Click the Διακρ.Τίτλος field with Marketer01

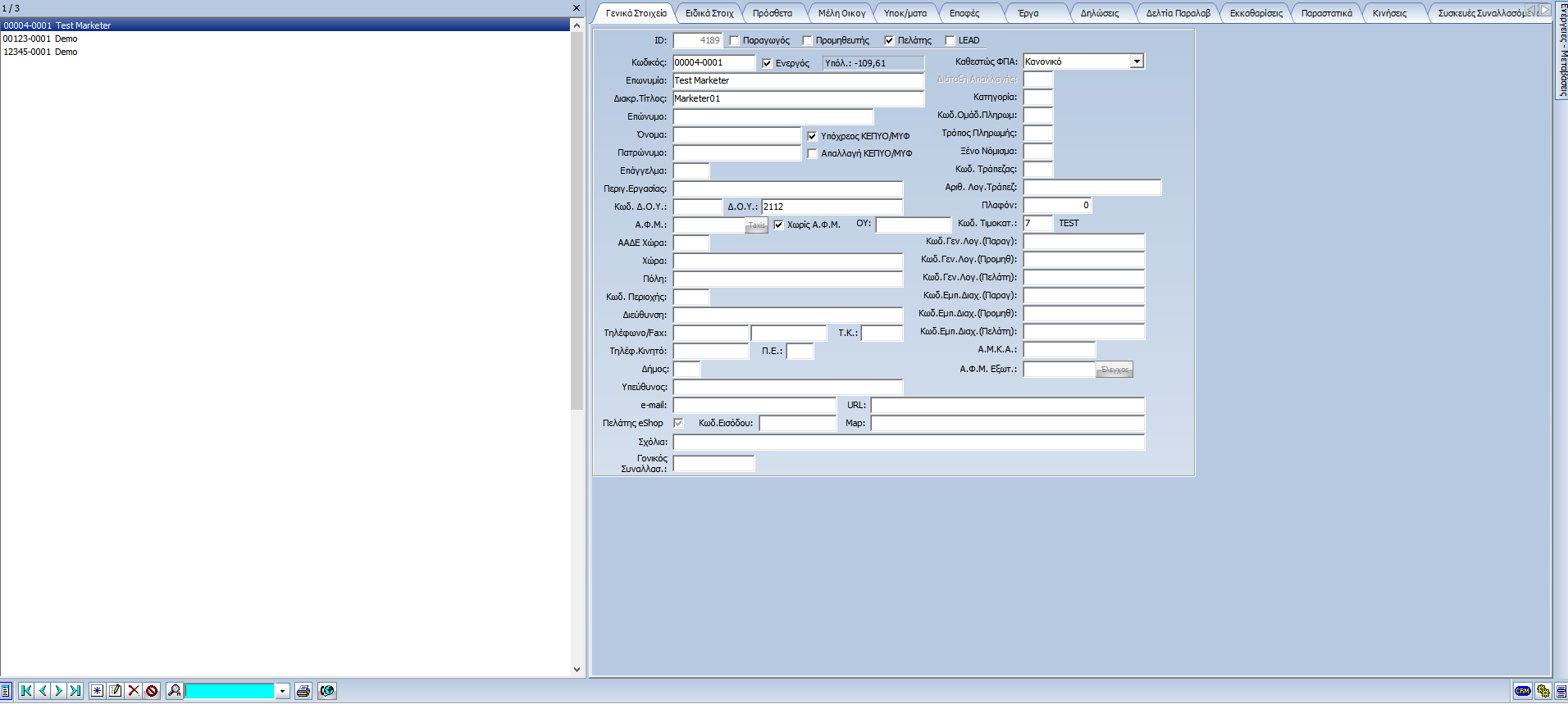(x=798, y=98)
